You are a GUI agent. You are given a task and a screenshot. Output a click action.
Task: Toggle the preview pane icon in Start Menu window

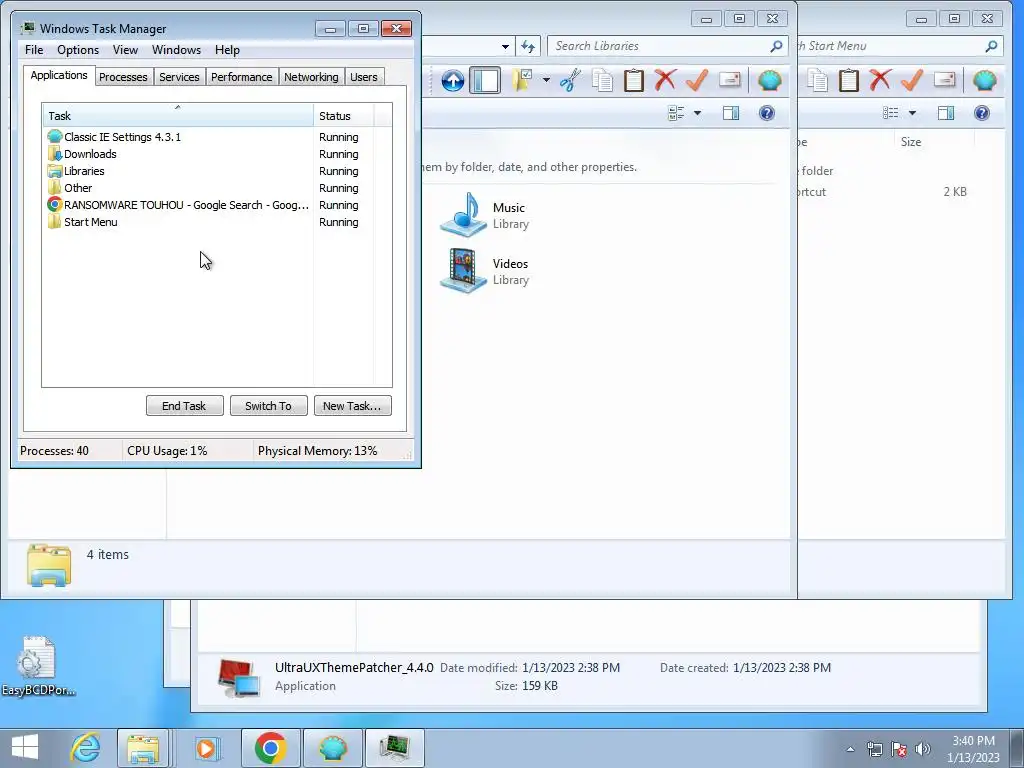pos(946,114)
